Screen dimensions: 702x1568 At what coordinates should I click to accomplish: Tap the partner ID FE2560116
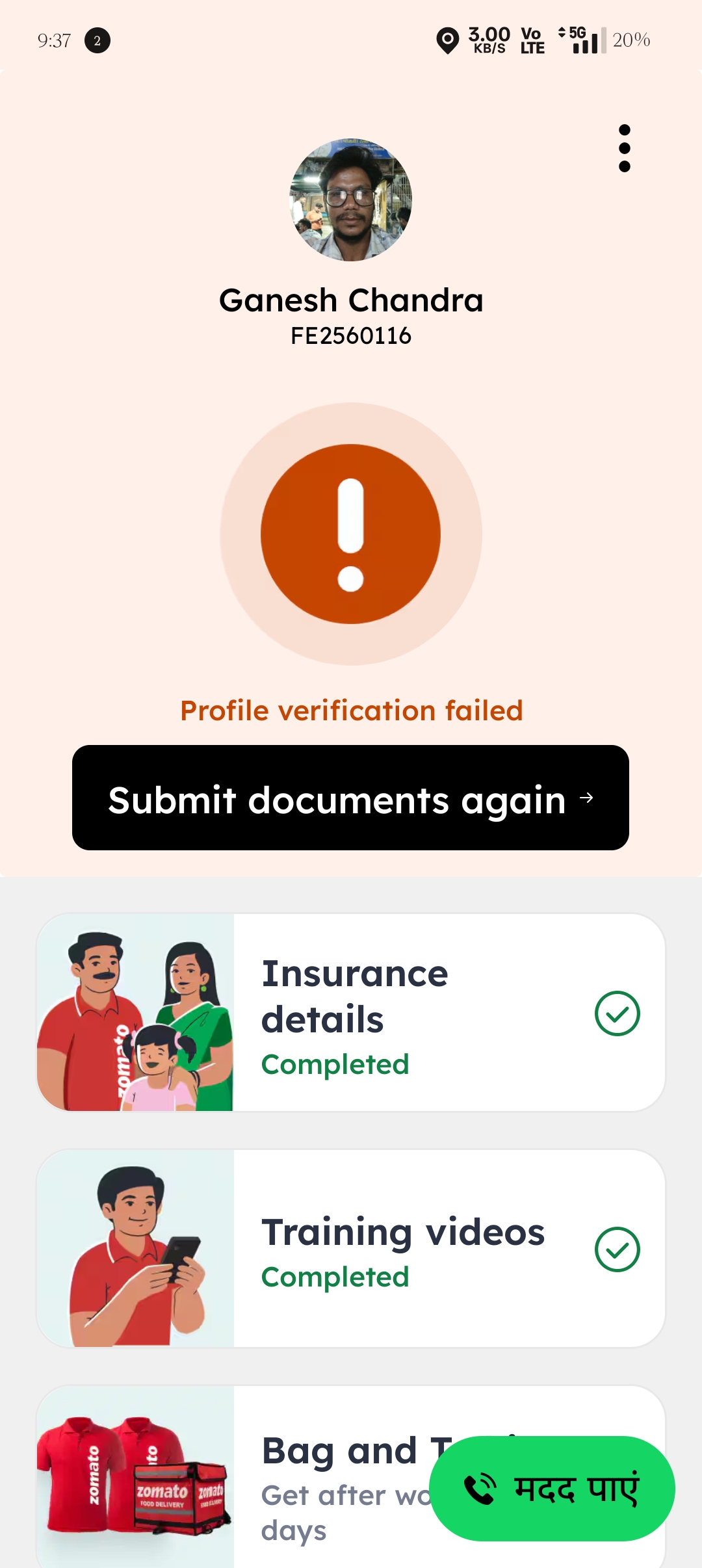point(351,336)
